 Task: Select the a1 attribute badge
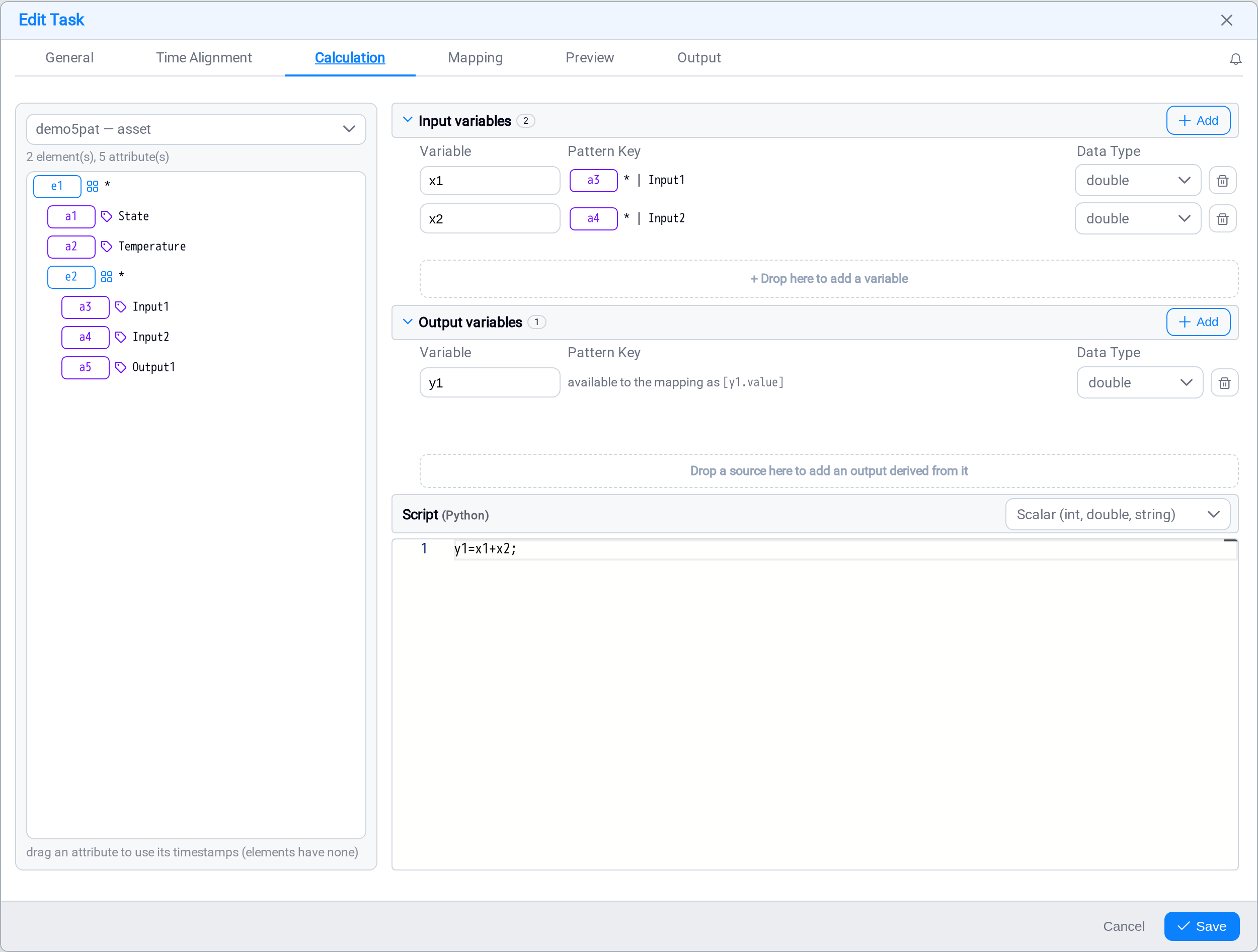pyautogui.click(x=71, y=216)
